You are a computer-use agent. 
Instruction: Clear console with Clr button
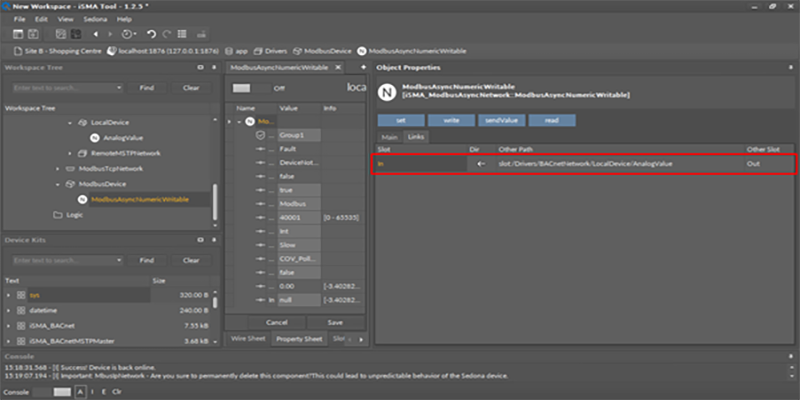(x=117, y=392)
